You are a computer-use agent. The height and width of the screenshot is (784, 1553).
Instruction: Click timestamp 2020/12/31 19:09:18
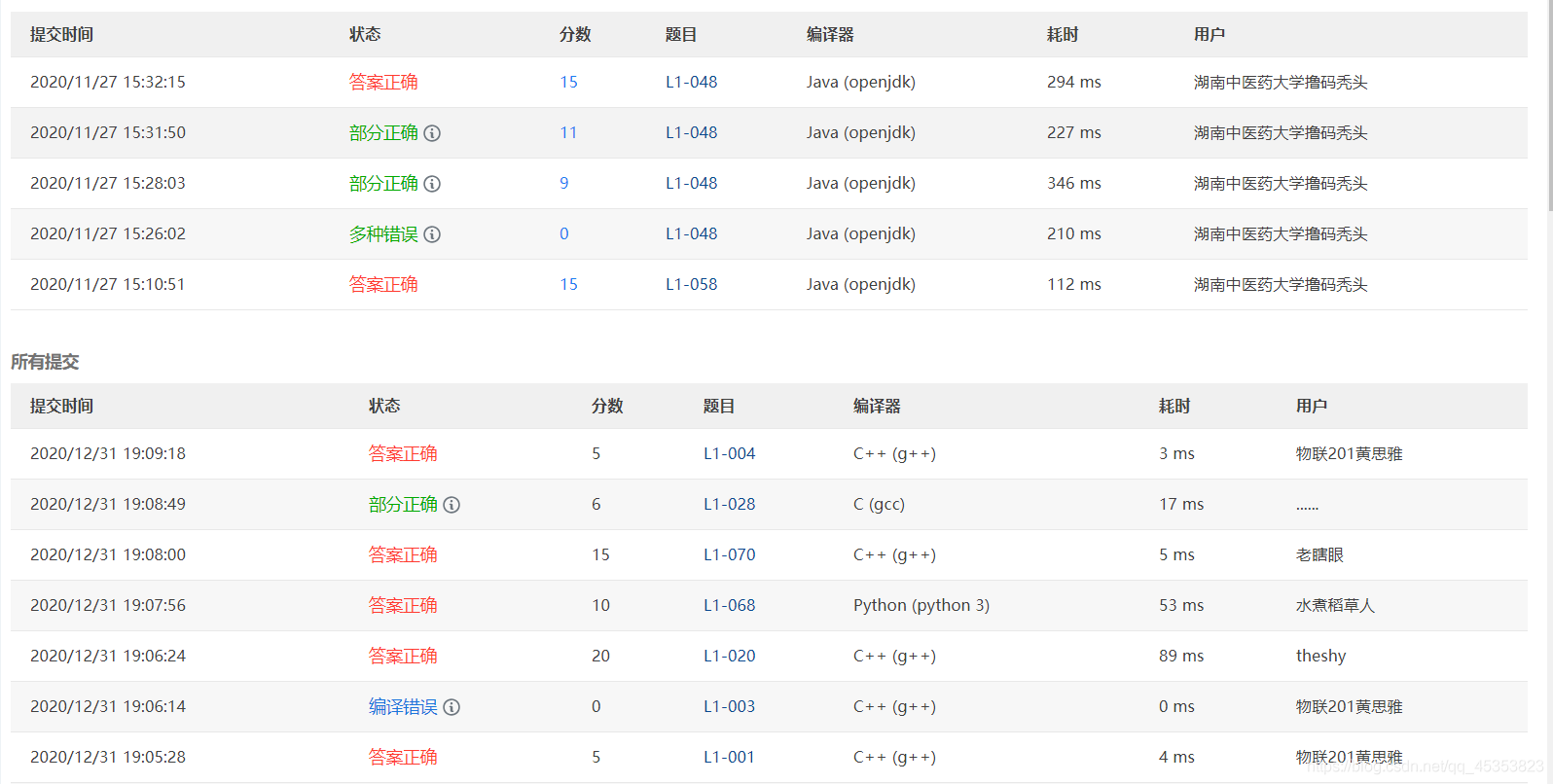point(108,453)
